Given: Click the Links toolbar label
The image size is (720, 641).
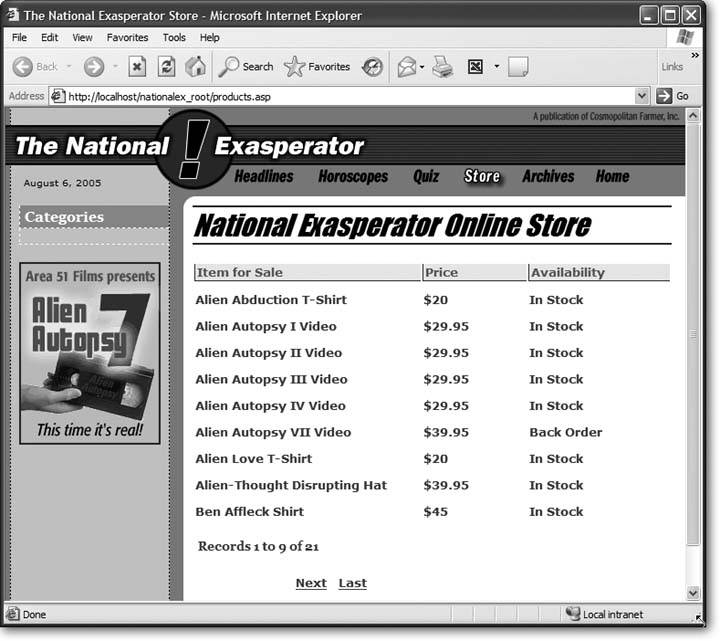Looking at the screenshot, I should coord(672,67).
